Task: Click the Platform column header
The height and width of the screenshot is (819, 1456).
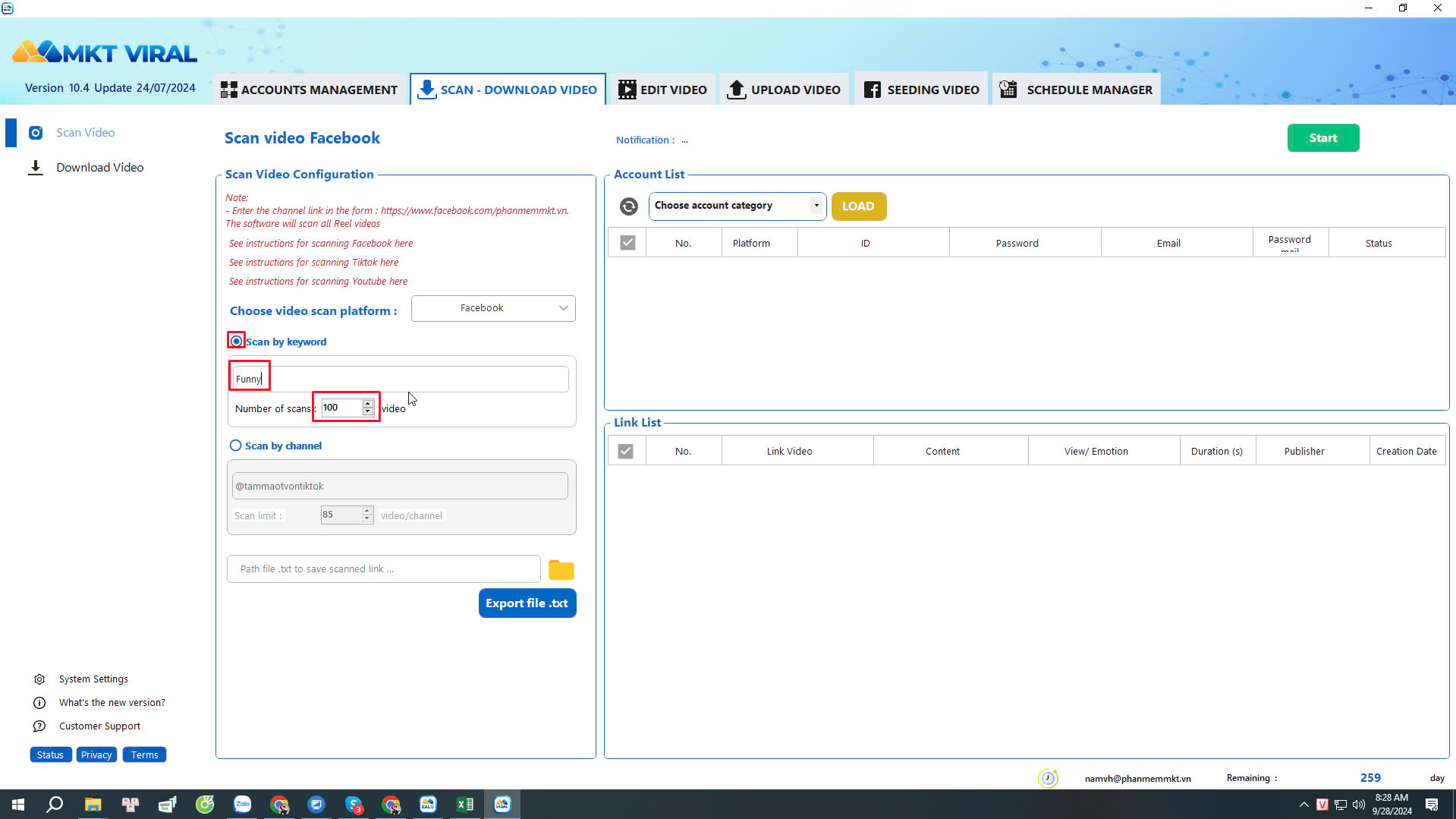Action: (x=759, y=243)
